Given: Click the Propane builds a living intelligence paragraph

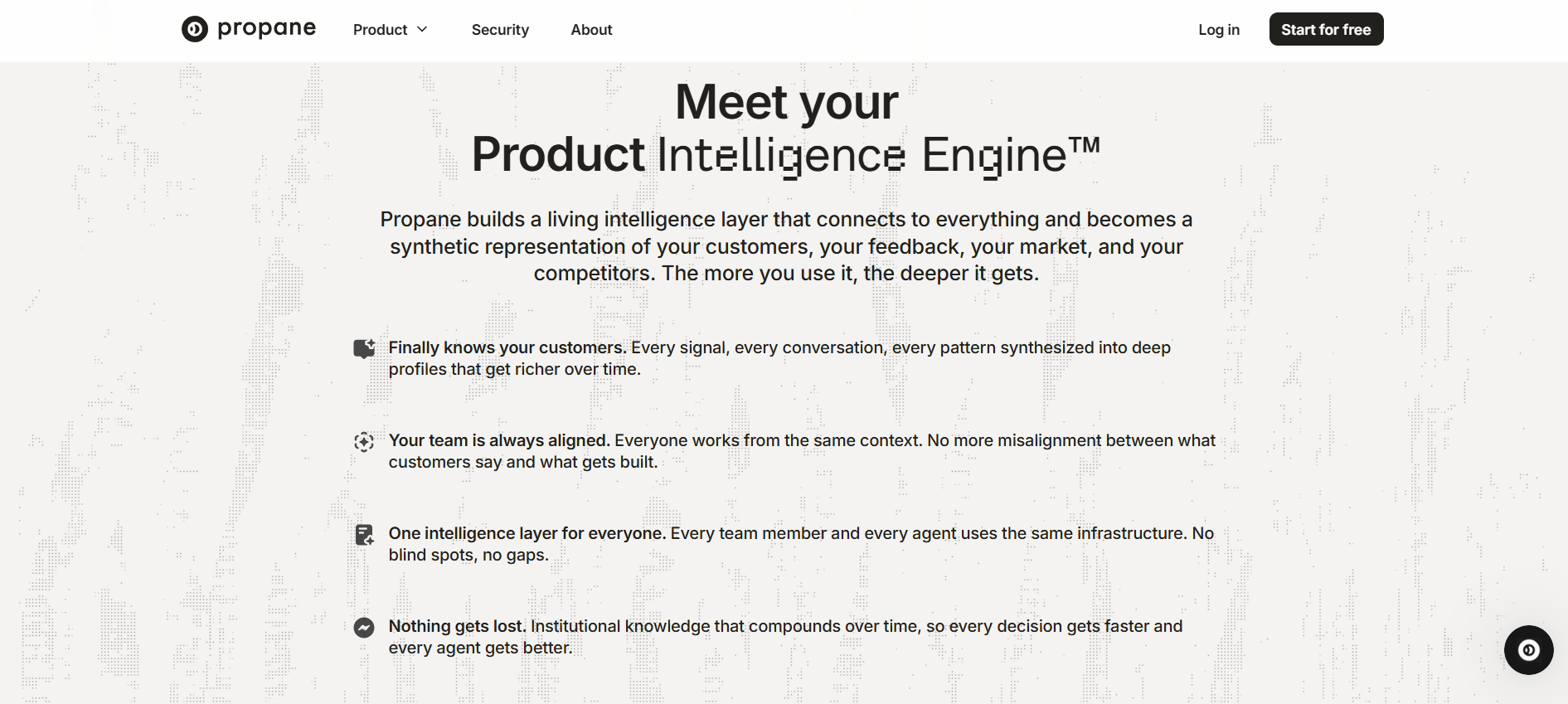Looking at the screenshot, I should pos(786,246).
